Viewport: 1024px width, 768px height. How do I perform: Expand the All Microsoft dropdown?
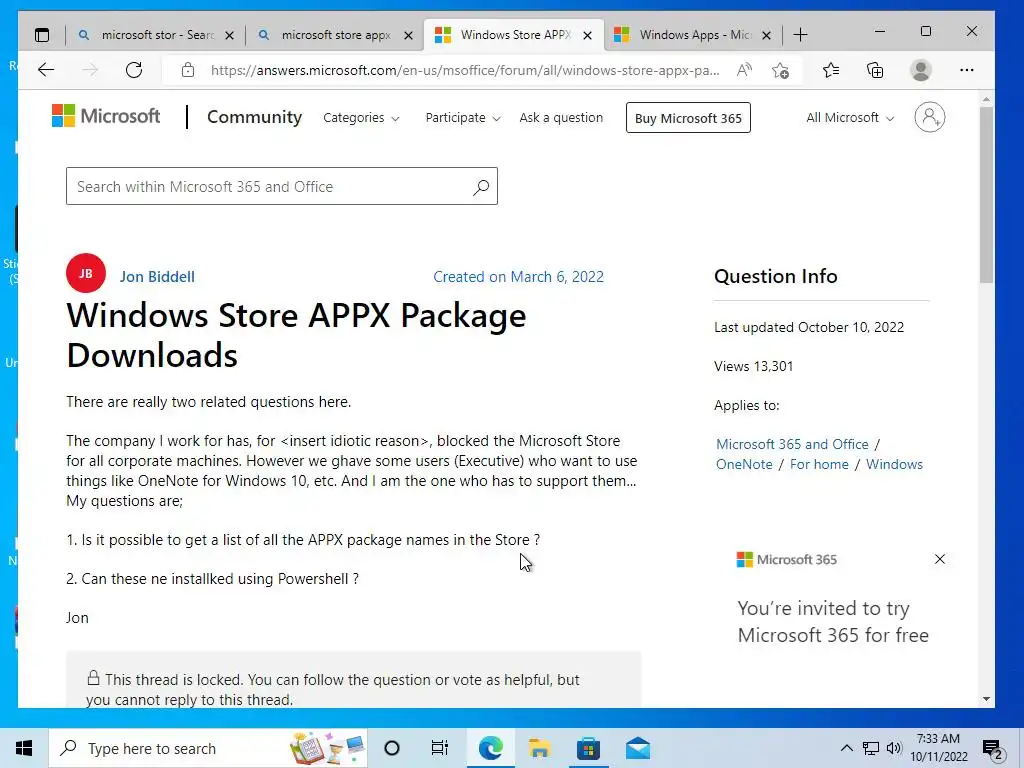point(850,118)
